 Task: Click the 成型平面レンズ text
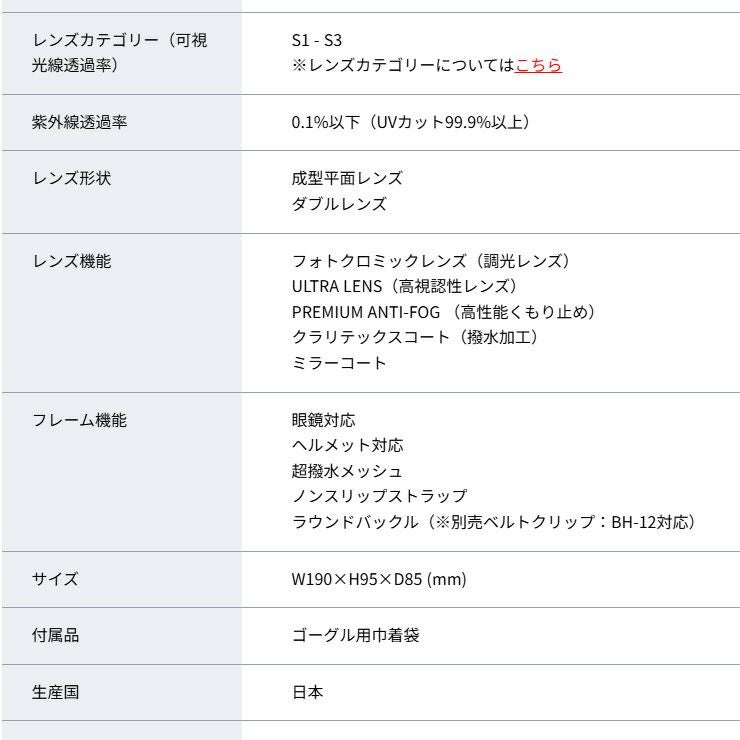pos(347,179)
